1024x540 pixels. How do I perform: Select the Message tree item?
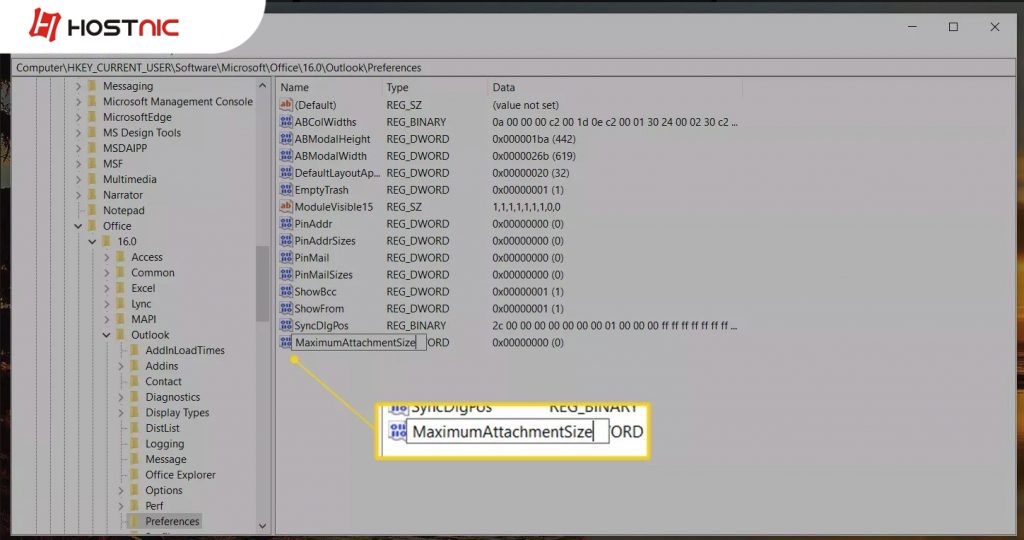166,459
